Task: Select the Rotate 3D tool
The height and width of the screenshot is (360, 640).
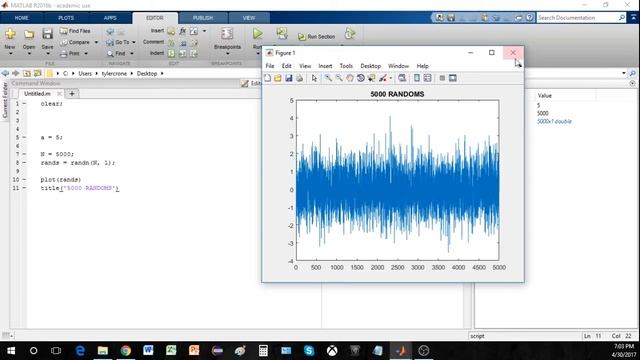Action: click(x=361, y=78)
